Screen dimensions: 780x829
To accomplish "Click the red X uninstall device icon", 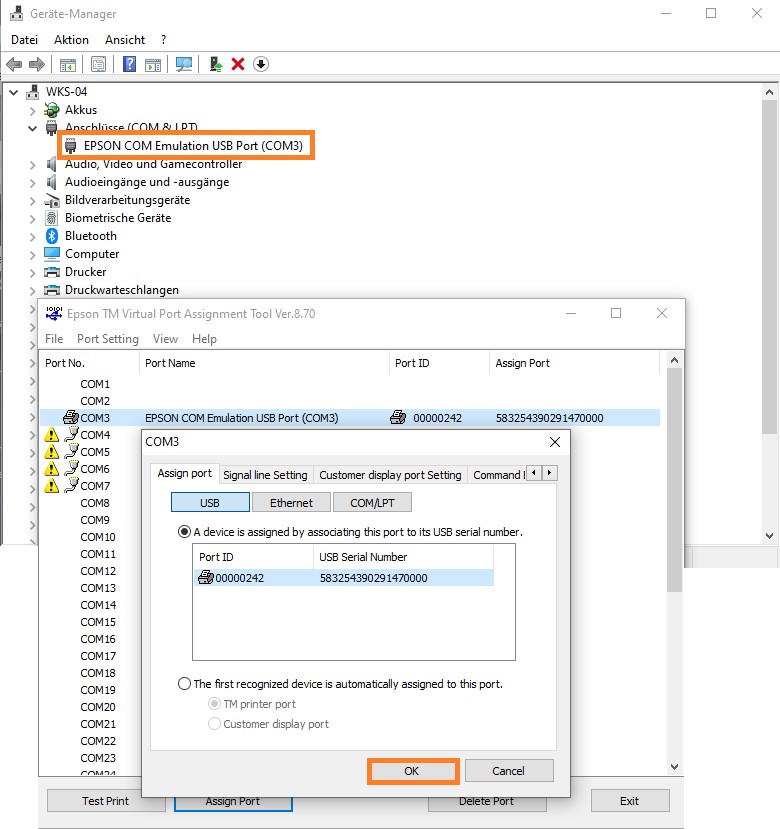I will tap(238, 65).
